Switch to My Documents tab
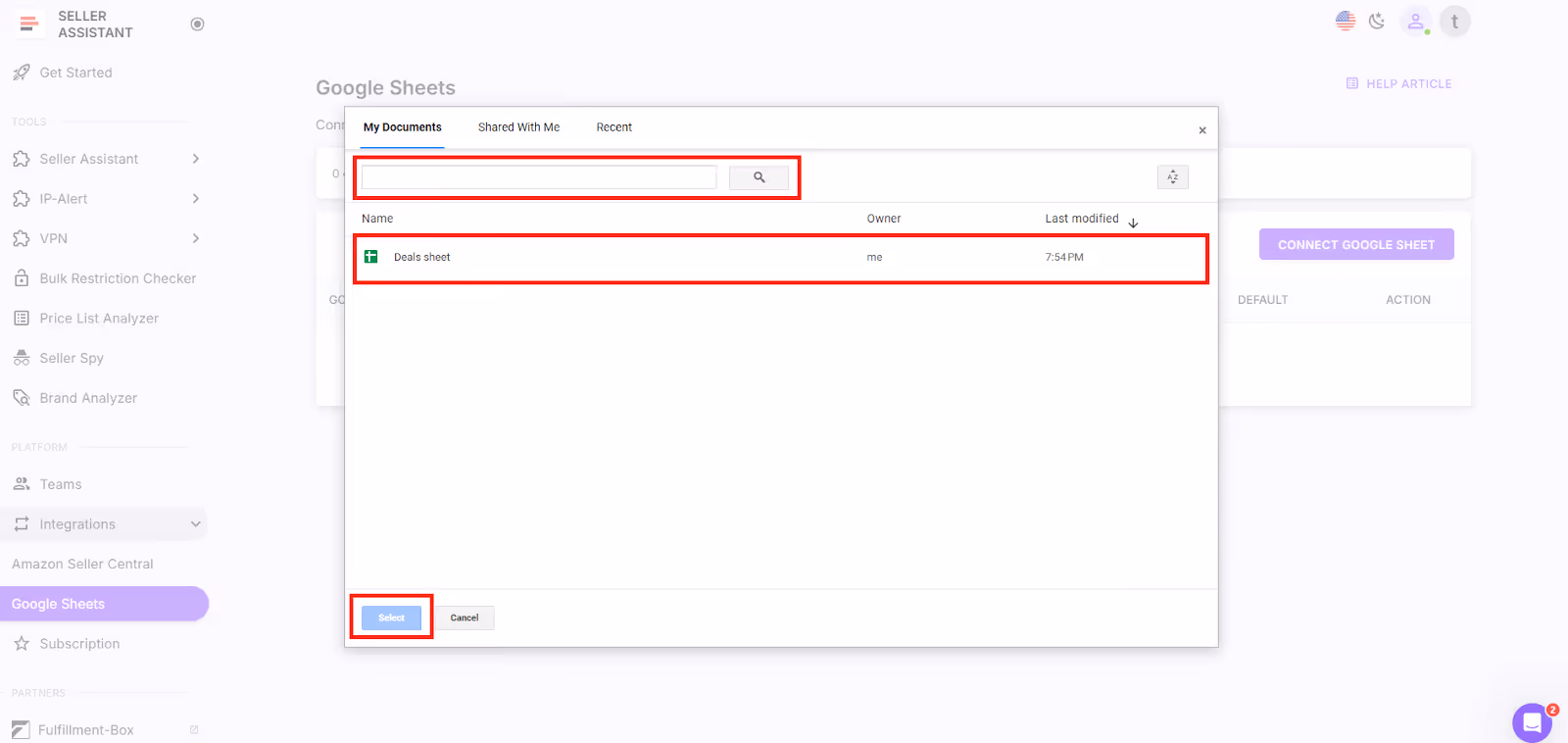This screenshot has width=1568, height=743. [403, 127]
